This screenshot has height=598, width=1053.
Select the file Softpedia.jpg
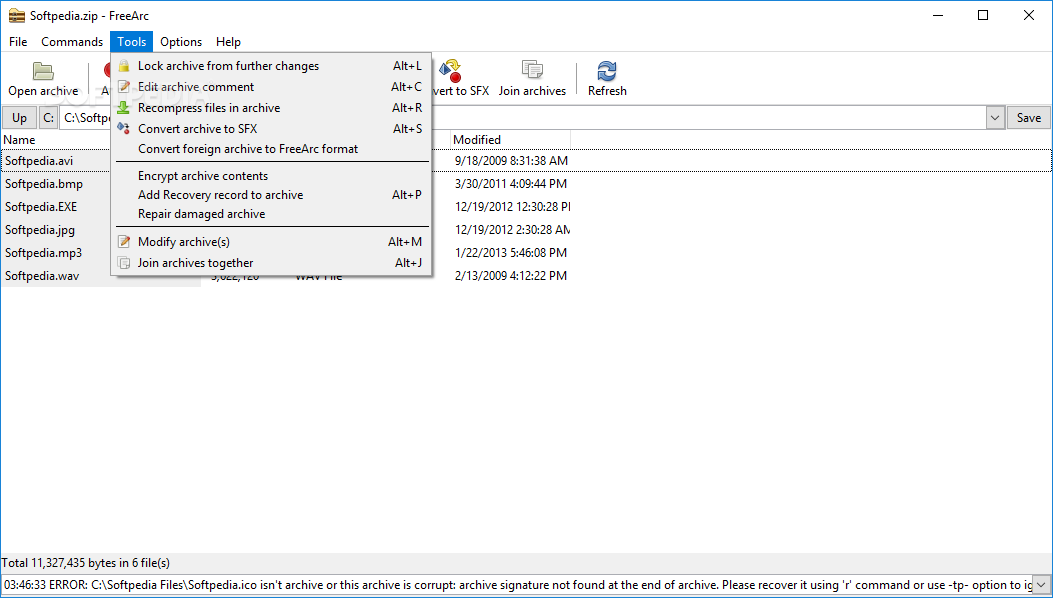(40, 230)
